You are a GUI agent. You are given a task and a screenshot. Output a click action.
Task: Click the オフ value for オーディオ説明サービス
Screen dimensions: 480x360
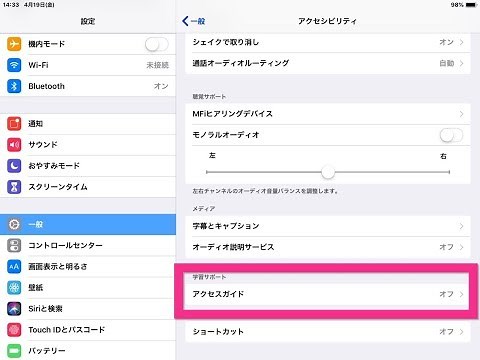pyautogui.click(x=447, y=247)
